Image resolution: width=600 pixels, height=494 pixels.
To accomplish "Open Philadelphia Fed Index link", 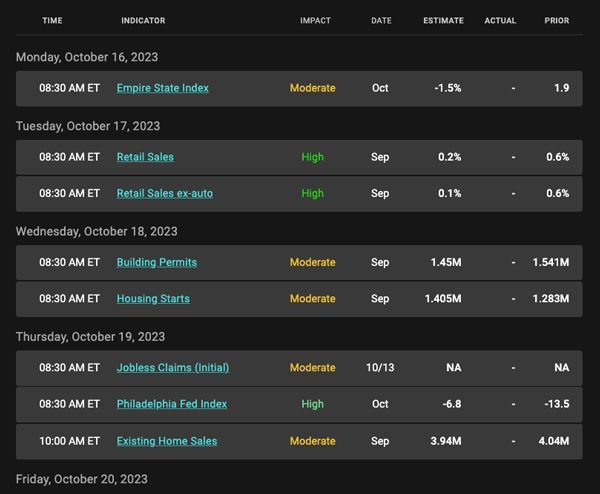I will tap(171, 404).
